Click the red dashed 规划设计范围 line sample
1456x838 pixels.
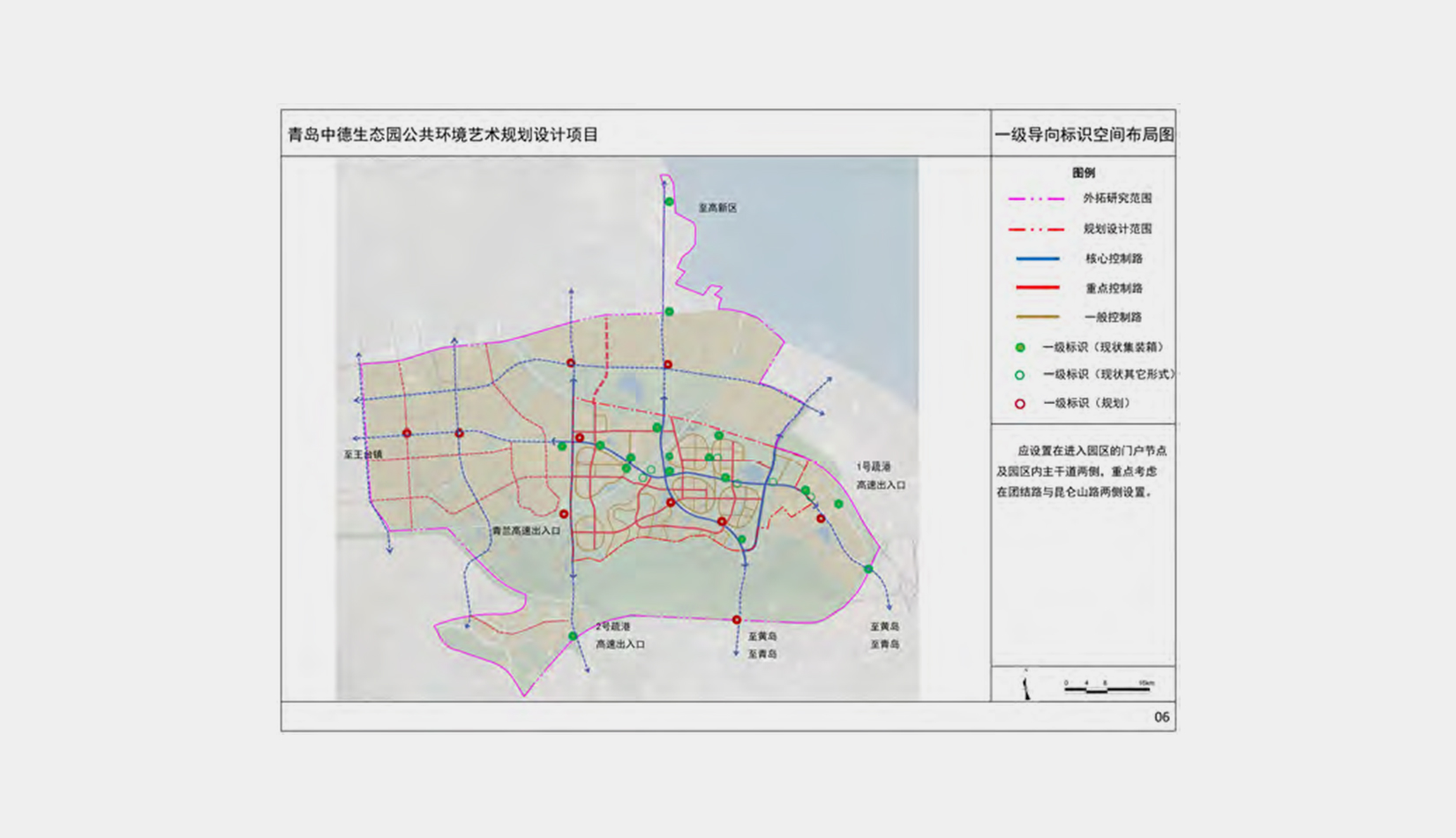1037,228
